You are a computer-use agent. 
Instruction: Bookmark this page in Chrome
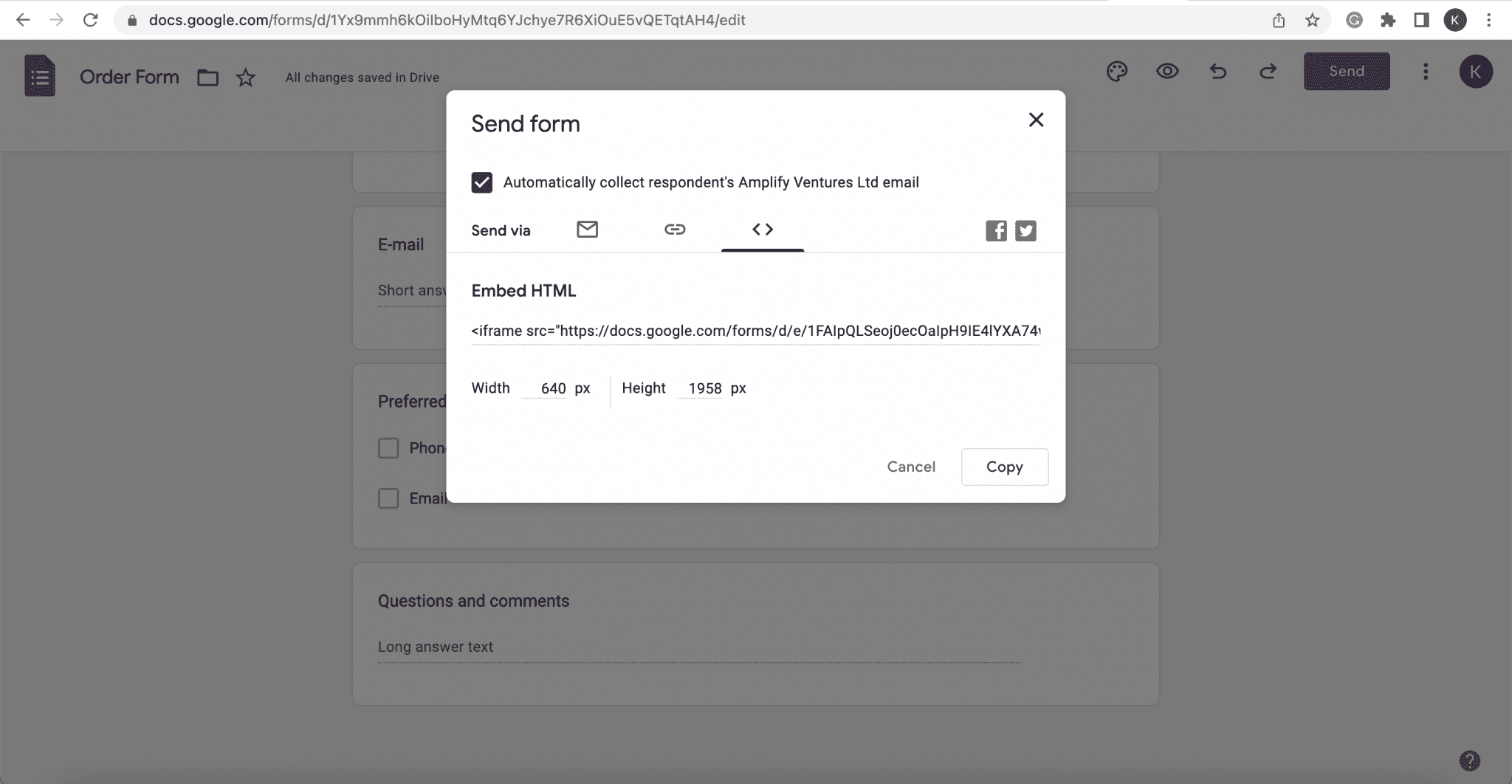[x=1312, y=20]
